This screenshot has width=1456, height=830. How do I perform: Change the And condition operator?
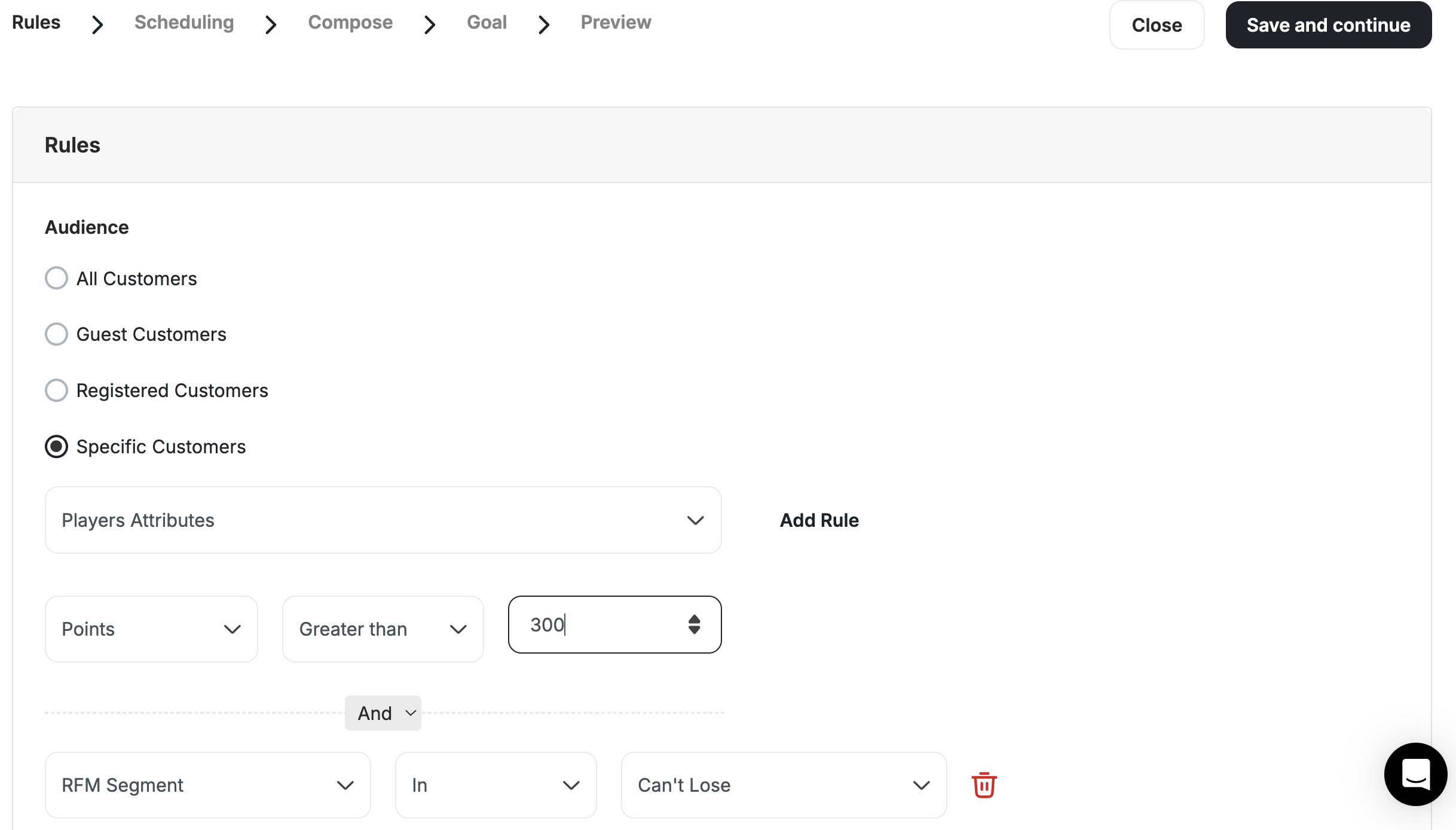click(383, 713)
